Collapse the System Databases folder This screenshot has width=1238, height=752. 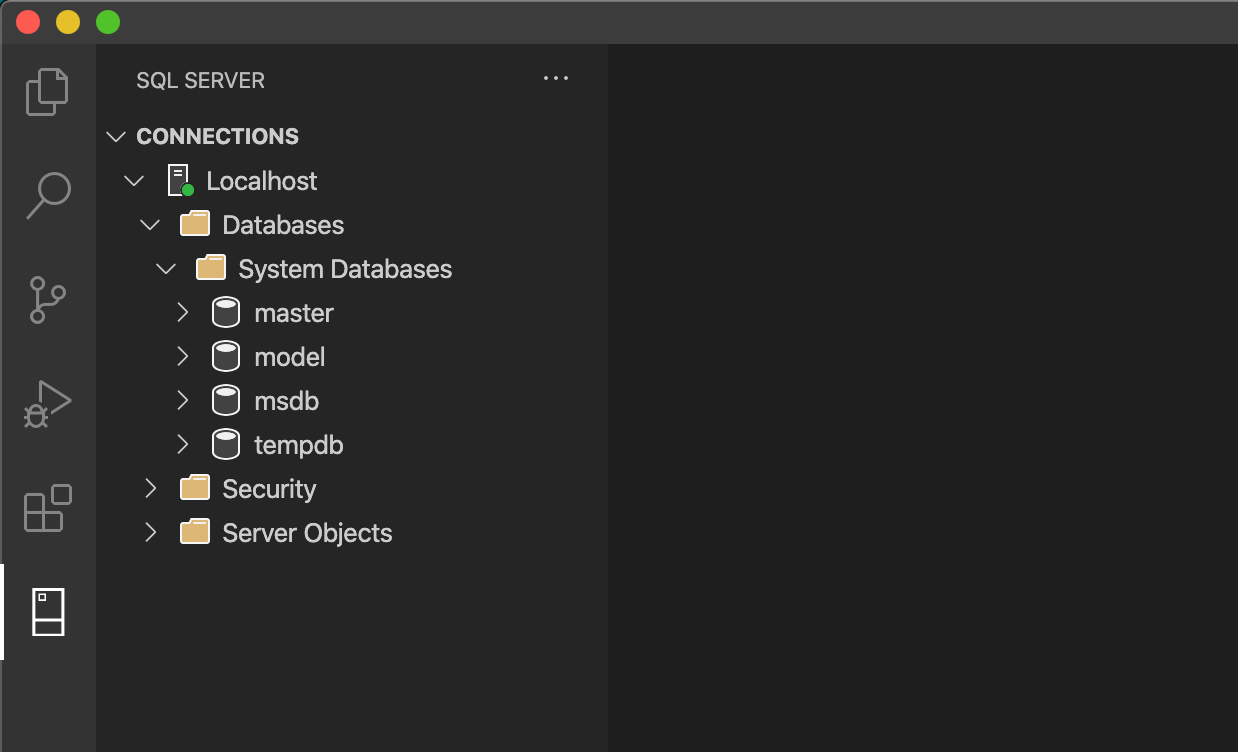166,269
